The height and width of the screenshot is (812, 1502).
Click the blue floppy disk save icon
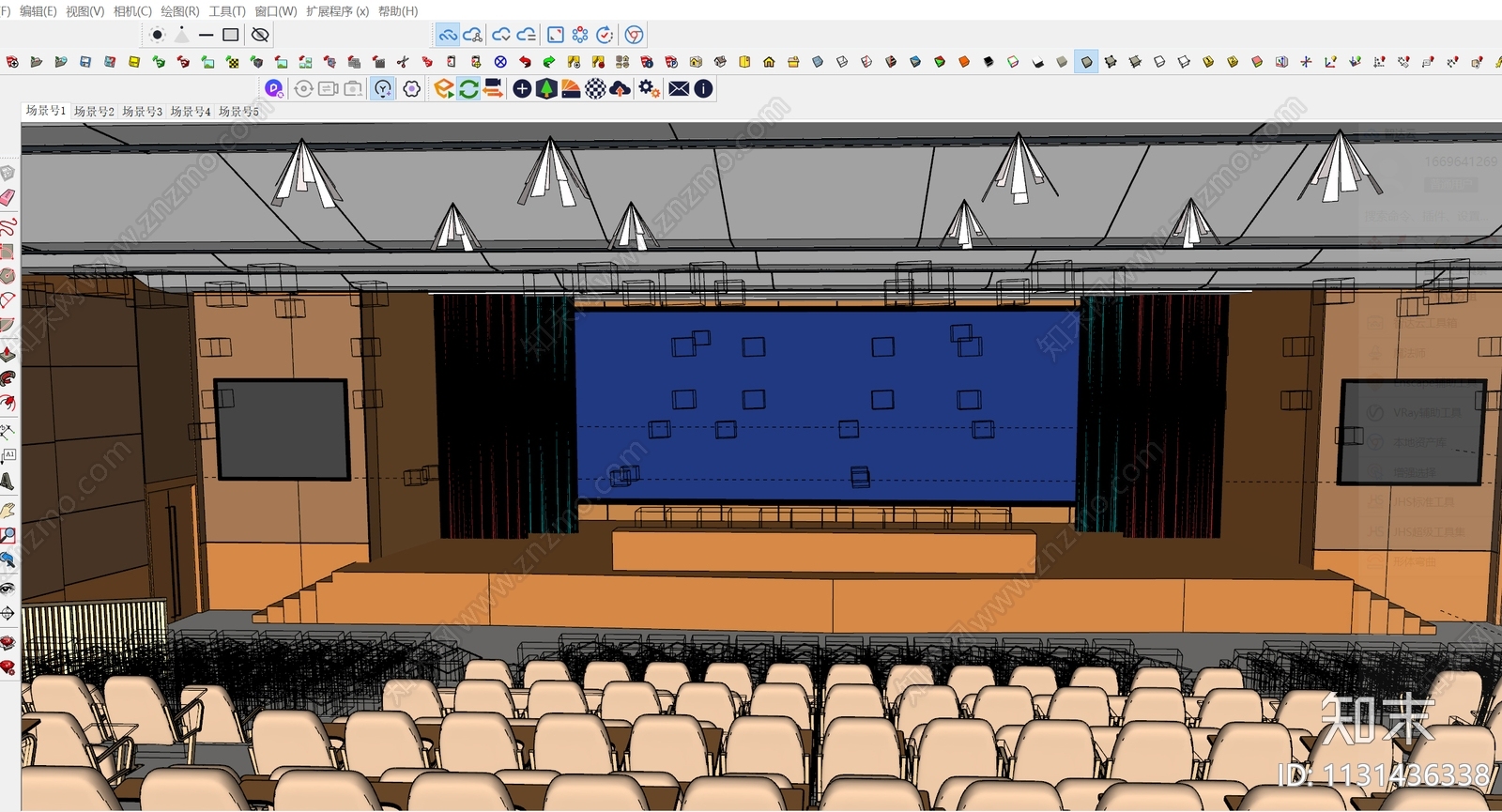coord(85,62)
